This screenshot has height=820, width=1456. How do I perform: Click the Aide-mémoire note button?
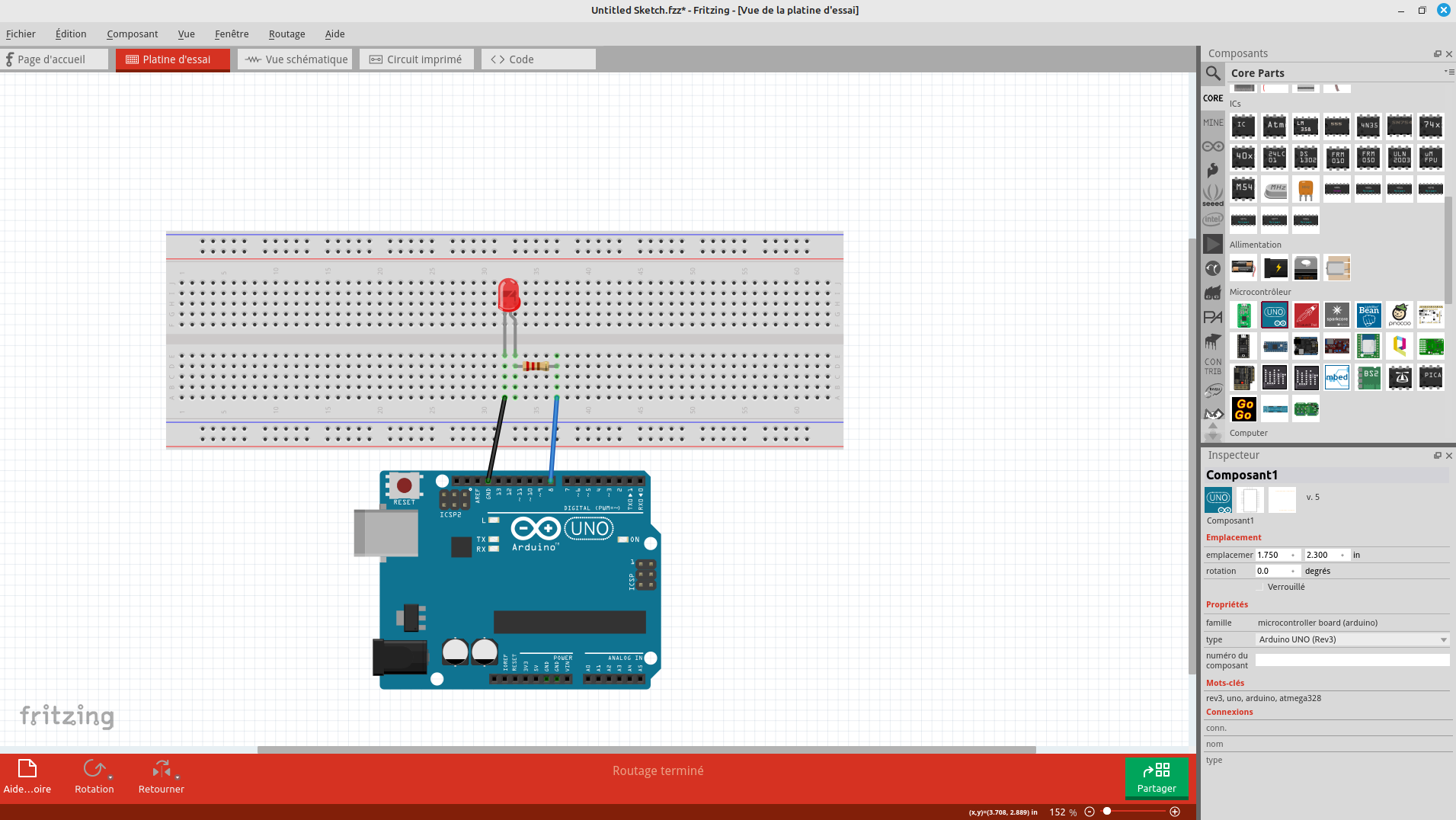click(27, 776)
